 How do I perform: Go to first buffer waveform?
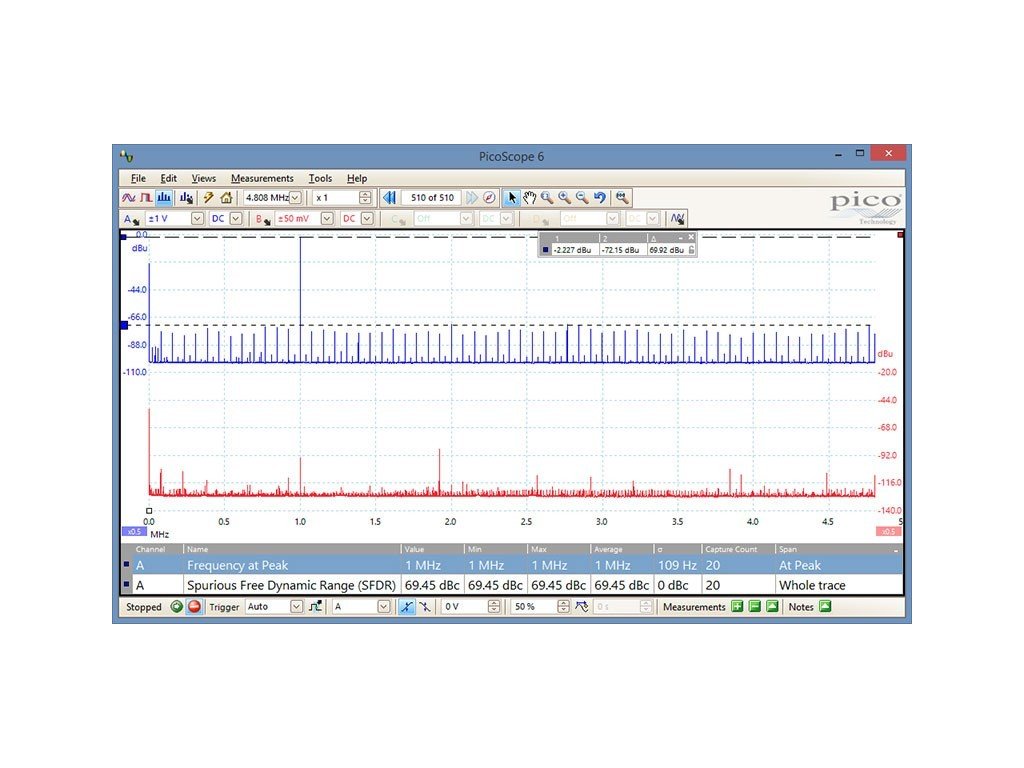pyautogui.click(x=389, y=198)
